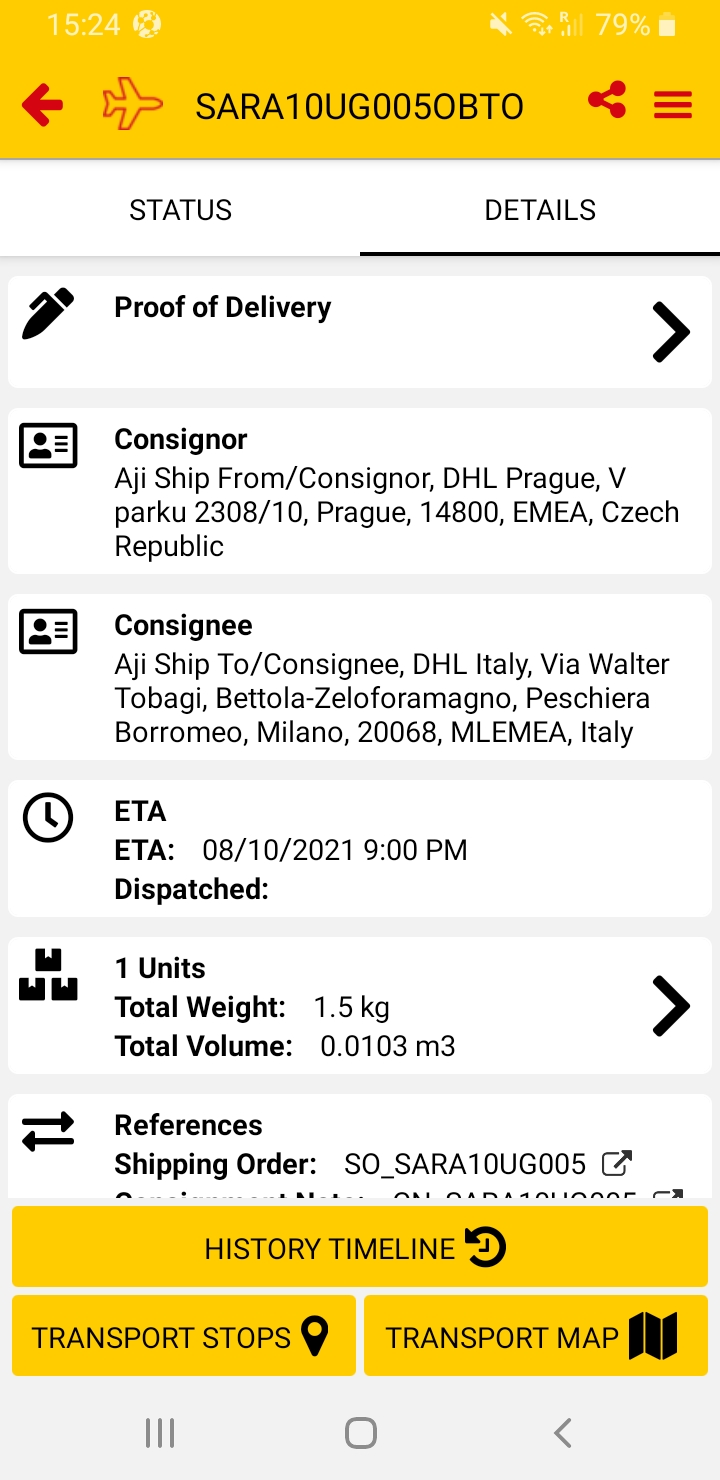Screen dimensions: 720x1480
Task: Tap the Consignor contact card icon
Action: [48, 446]
